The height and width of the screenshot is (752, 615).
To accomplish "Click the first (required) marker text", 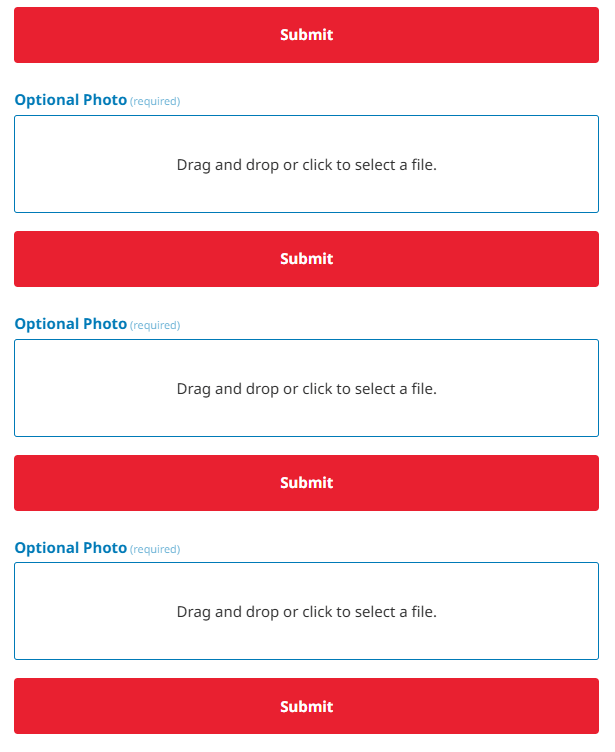I will click(x=155, y=101).
